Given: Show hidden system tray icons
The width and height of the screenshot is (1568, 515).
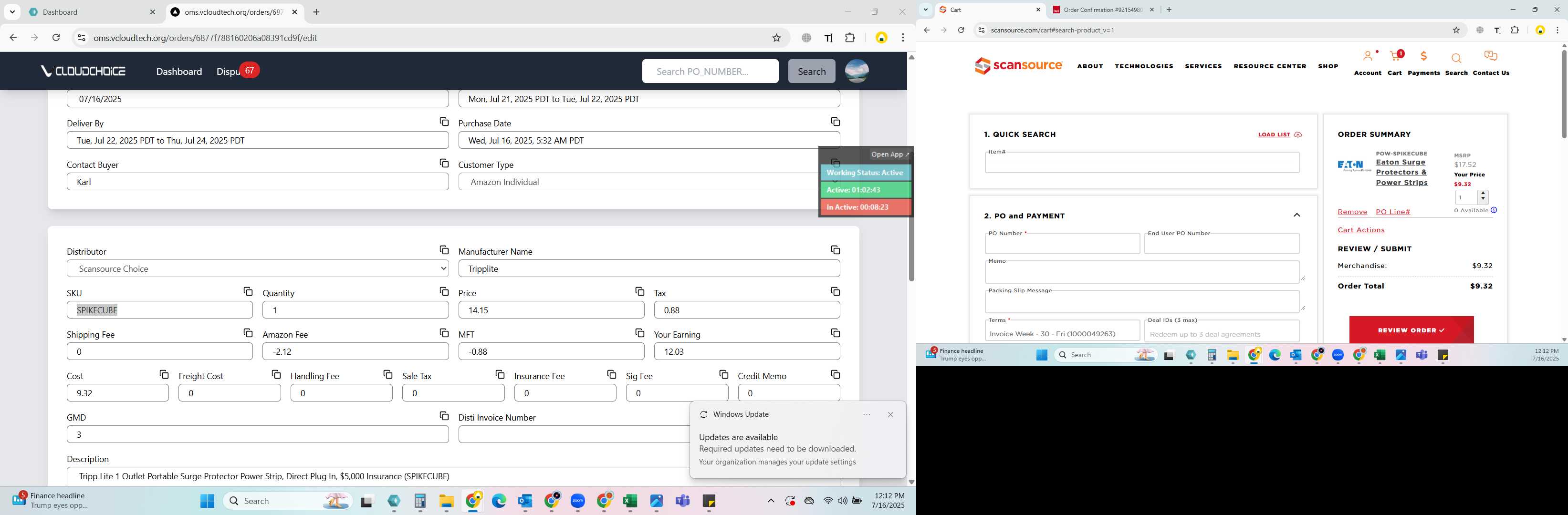Looking at the screenshot, I should coord(771,501).
